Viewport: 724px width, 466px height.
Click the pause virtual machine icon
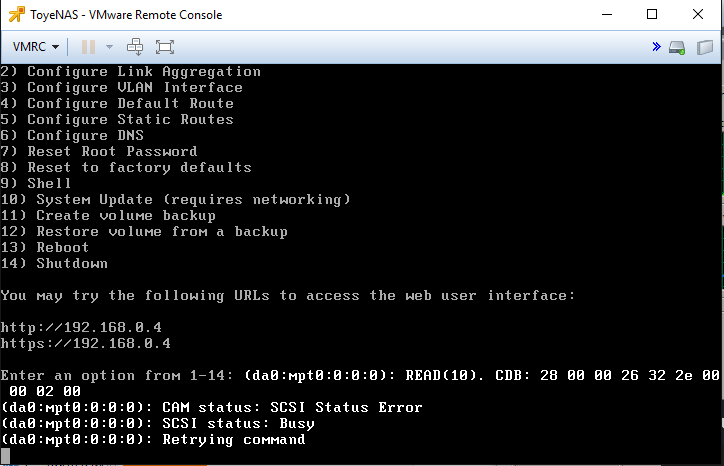click(88, 46)
